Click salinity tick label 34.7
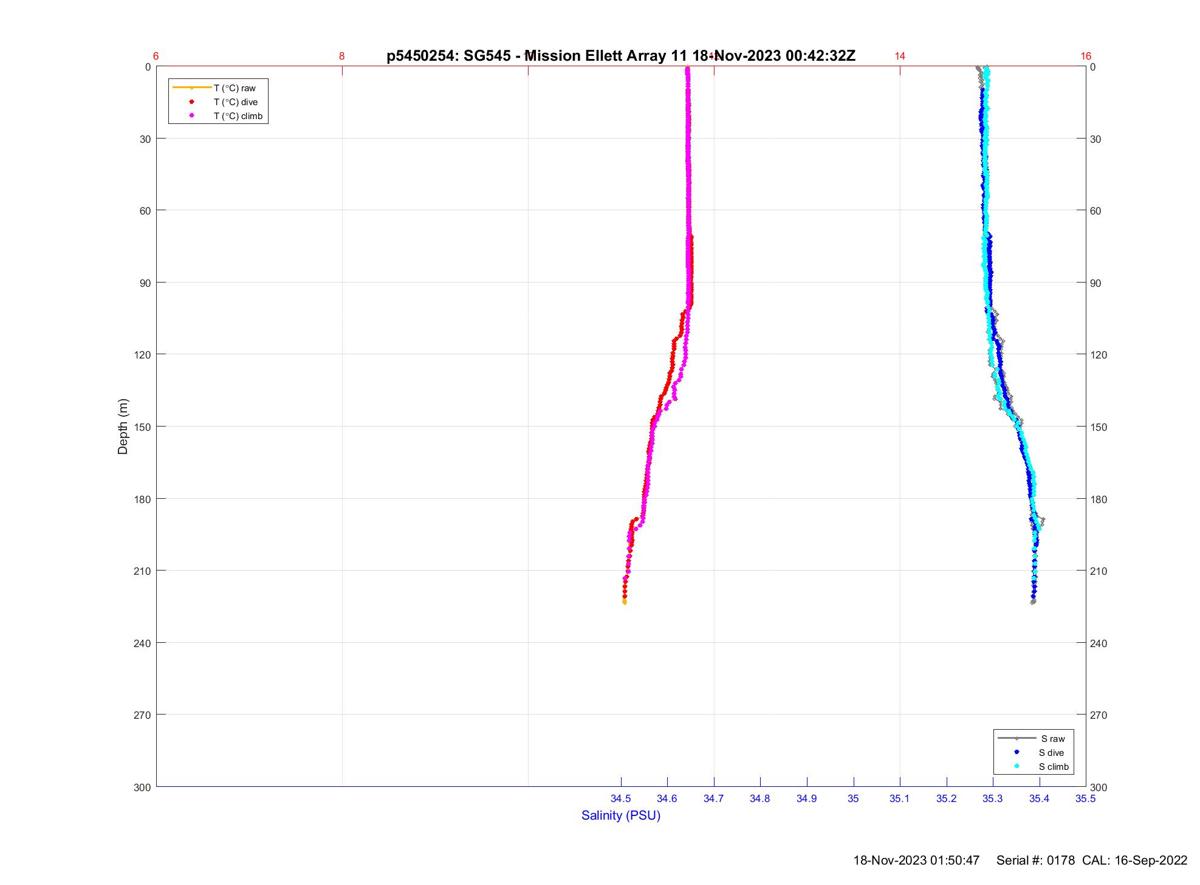 click(x=714, y=799)
